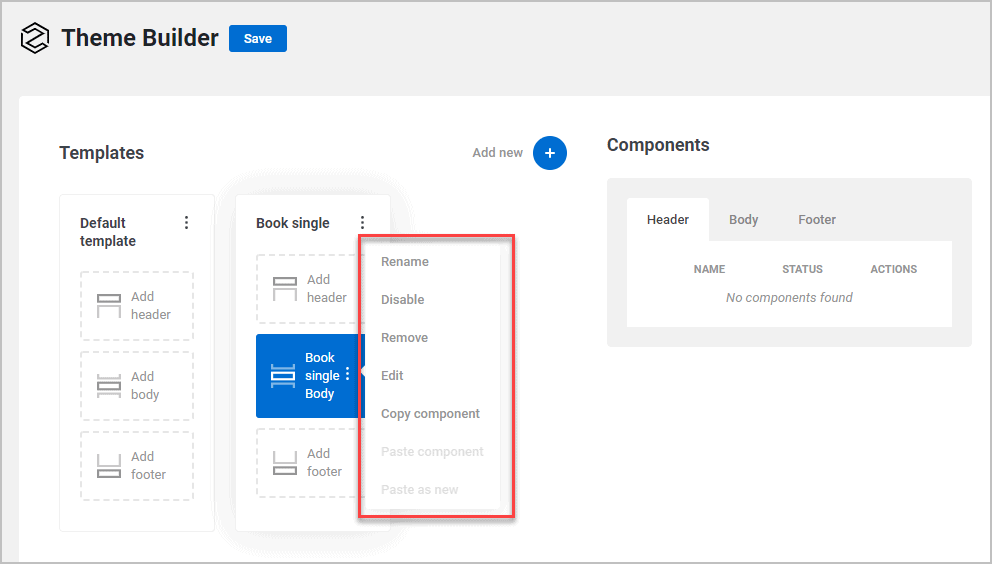Select Rename from the context menu

(x=405, y=262)
